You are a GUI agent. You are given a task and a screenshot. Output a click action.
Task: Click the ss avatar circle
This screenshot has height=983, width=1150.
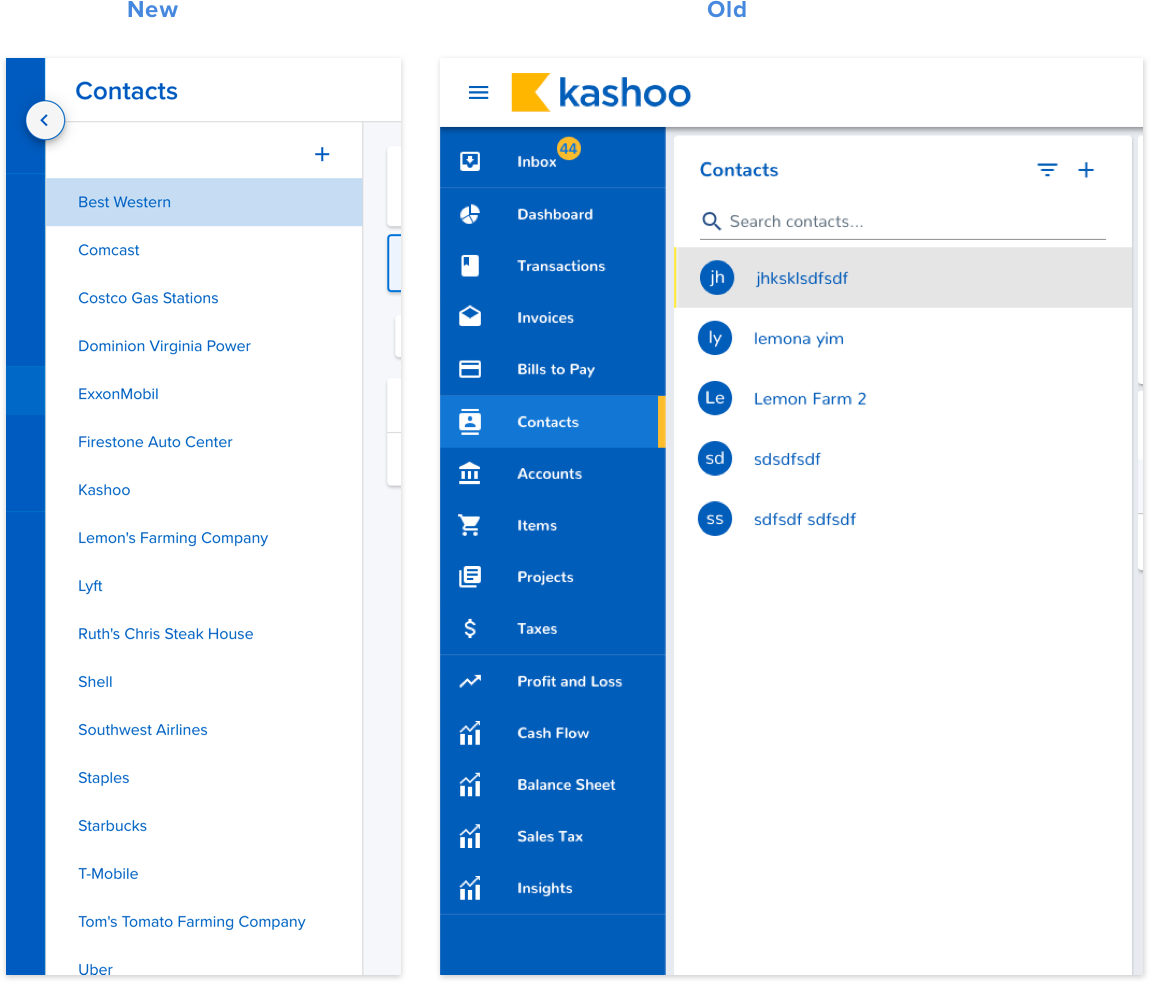click(x=714, y=519)
